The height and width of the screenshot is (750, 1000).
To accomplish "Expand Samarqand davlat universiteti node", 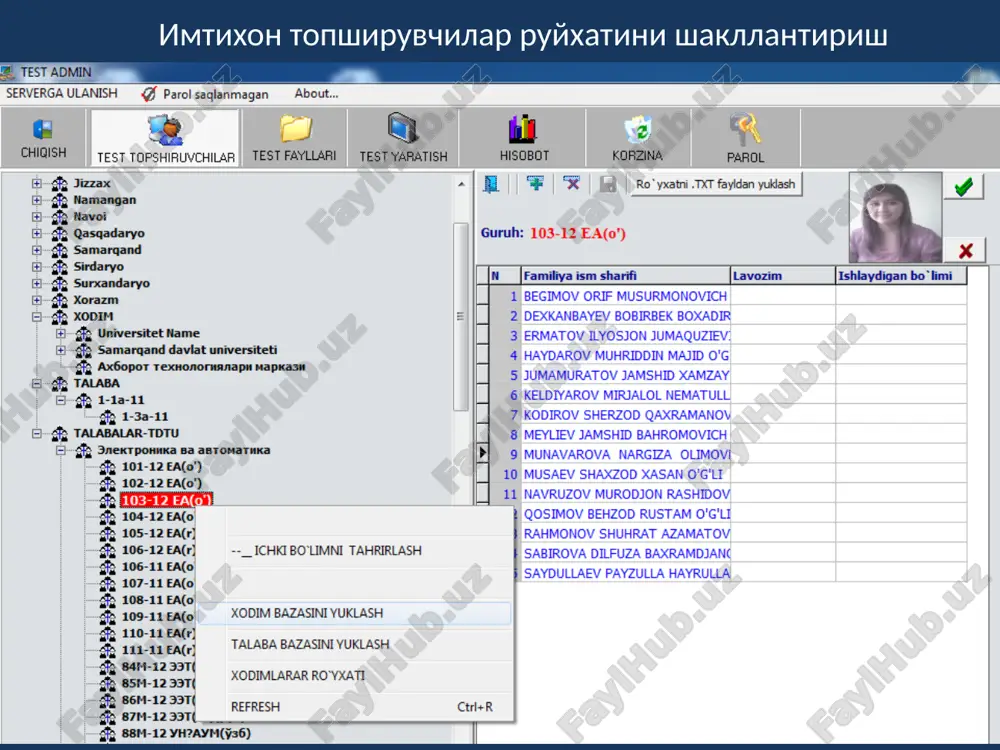I will 61,350.
